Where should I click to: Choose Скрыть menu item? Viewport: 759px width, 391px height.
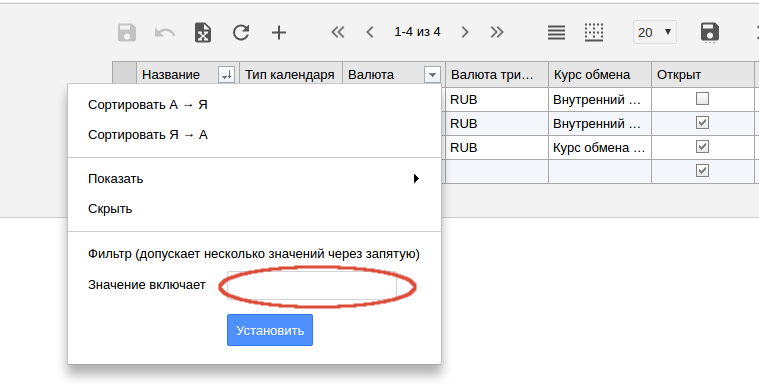tap(254, 209)
